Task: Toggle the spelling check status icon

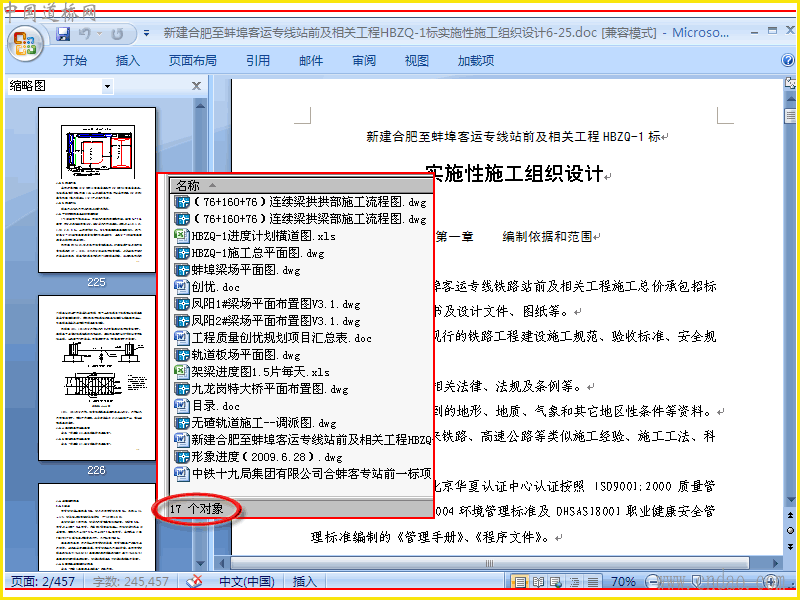Action: pyautogui.click(x=194, y=582)
